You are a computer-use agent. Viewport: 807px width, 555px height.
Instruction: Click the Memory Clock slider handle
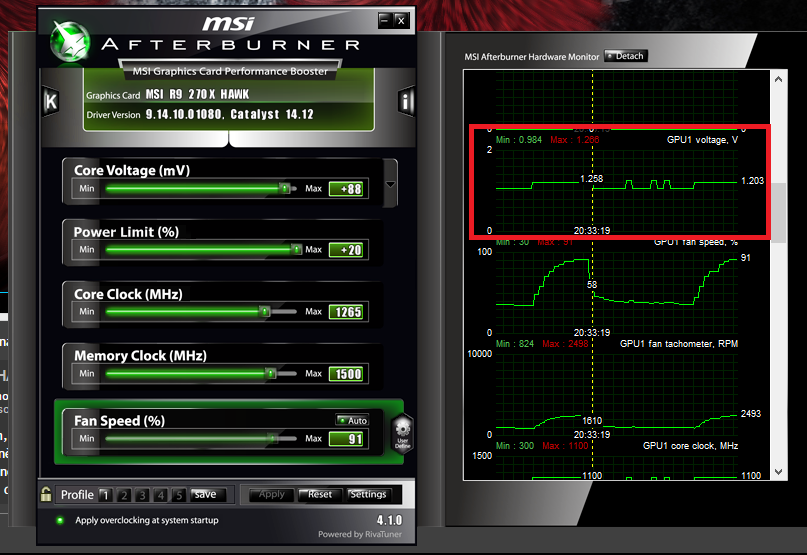[x=271, y=373]
